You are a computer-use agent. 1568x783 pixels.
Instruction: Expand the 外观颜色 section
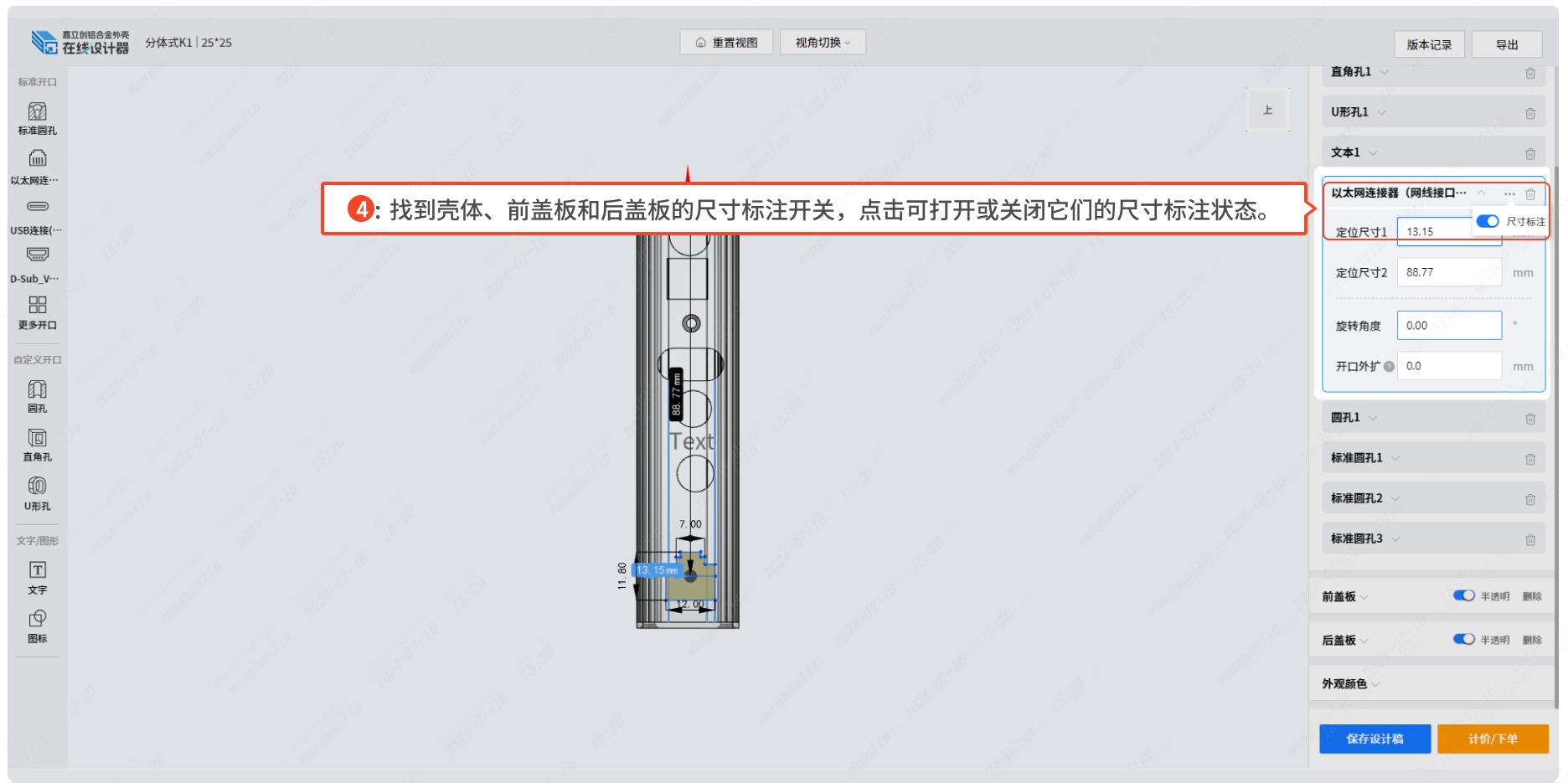[x=1376, y=684]
